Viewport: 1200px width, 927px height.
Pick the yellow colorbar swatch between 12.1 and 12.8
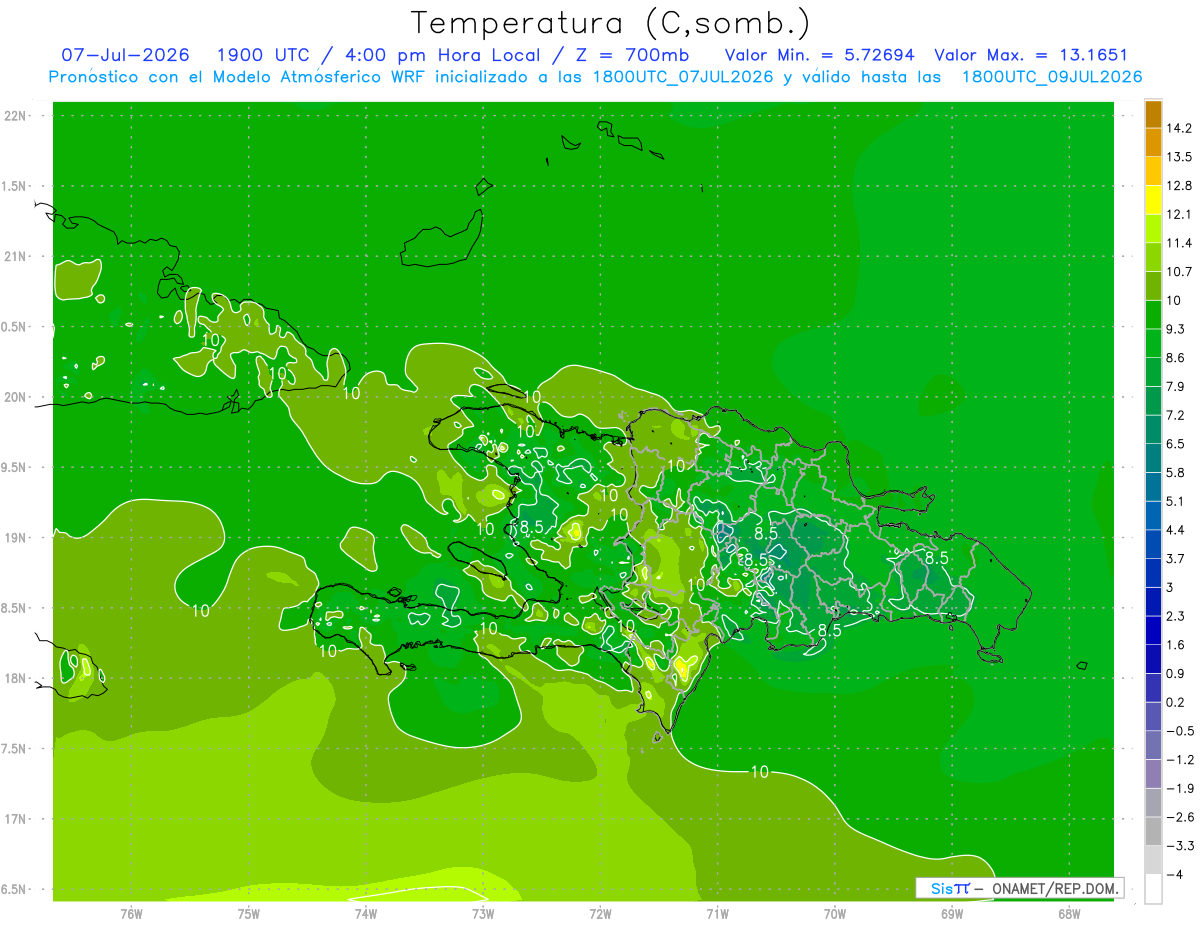point(1153,200)
